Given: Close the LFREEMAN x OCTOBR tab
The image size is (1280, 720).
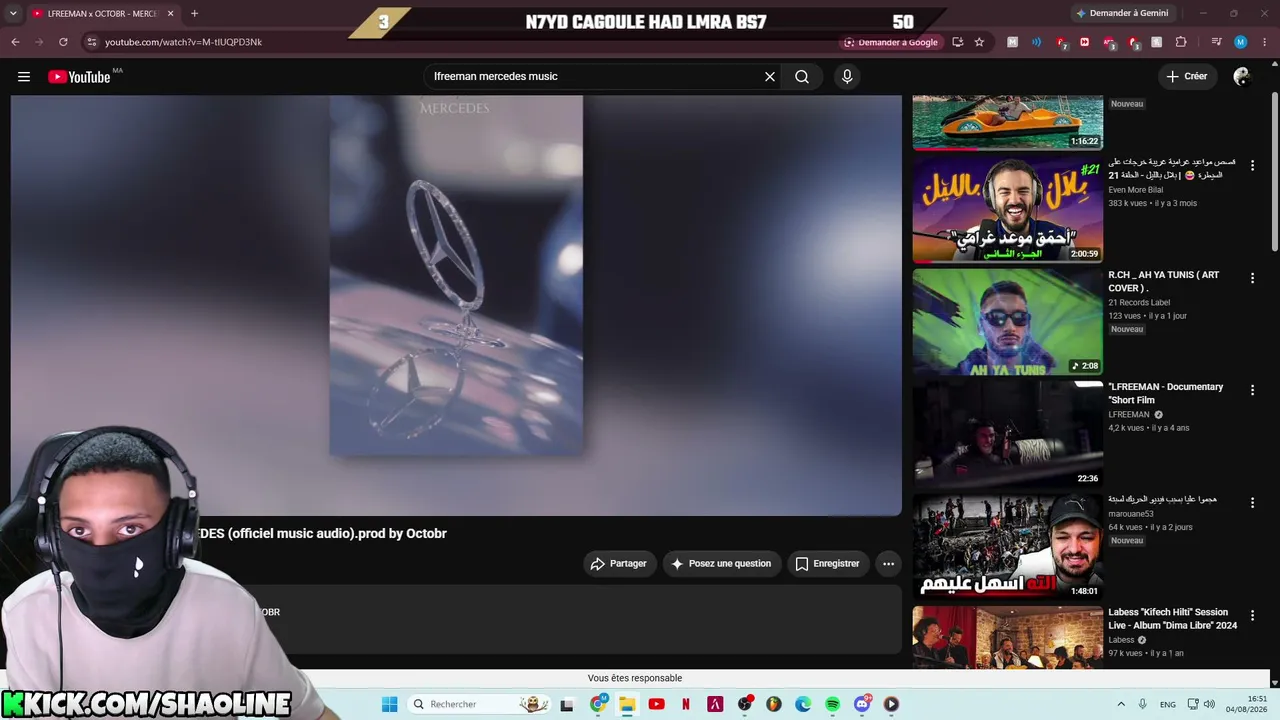Looking at the screenshot, I should (170, 14).
